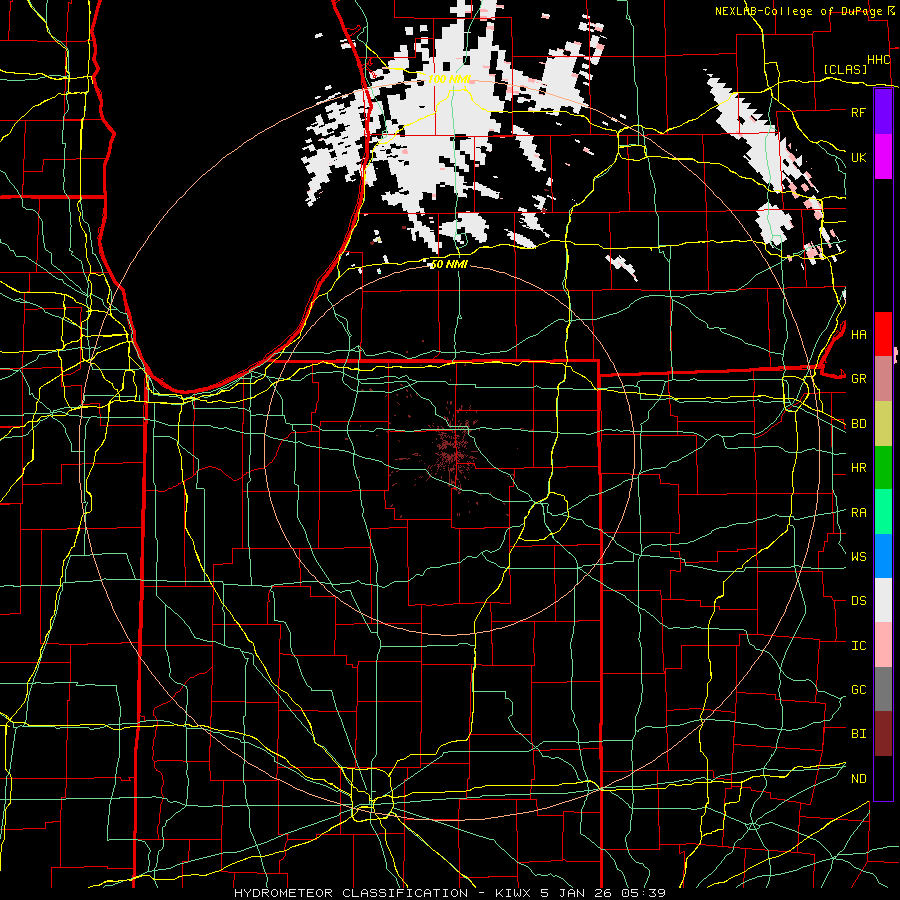900x900 pixels.
Task: Click the '50 NMI' range ring label
Action: point(449,264)
